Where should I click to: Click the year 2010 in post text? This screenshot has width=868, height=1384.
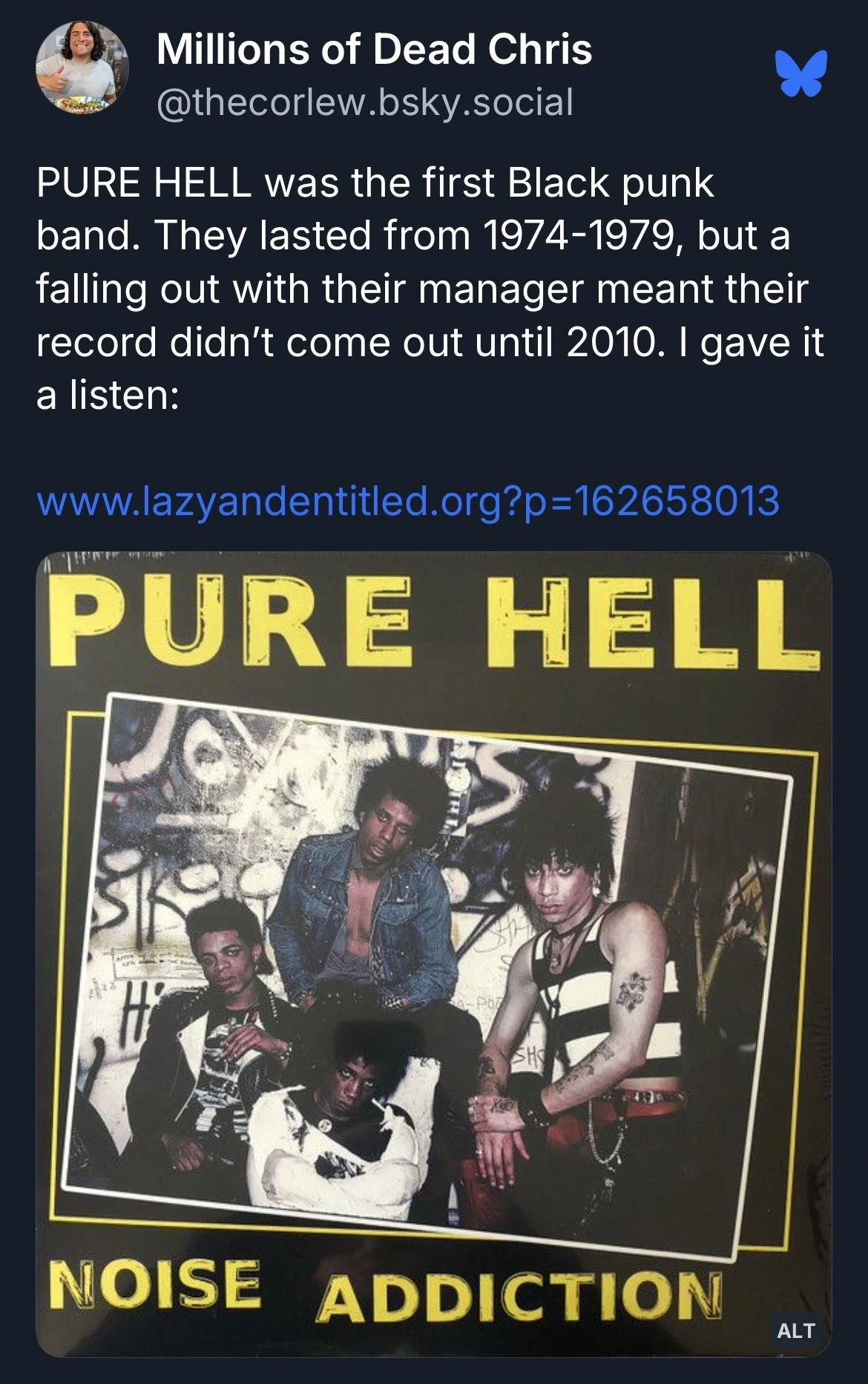(x=611, y=342)
